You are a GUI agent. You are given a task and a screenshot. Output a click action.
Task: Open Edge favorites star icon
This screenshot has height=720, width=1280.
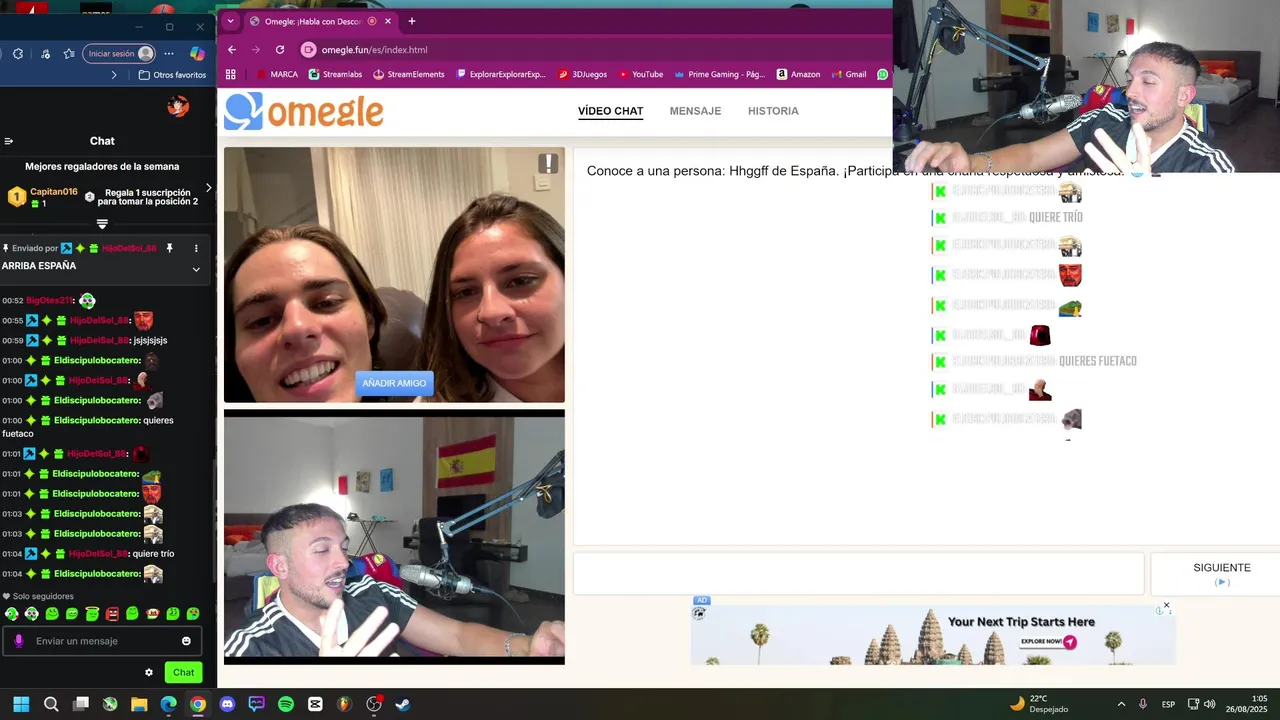[x=69, y=54]
